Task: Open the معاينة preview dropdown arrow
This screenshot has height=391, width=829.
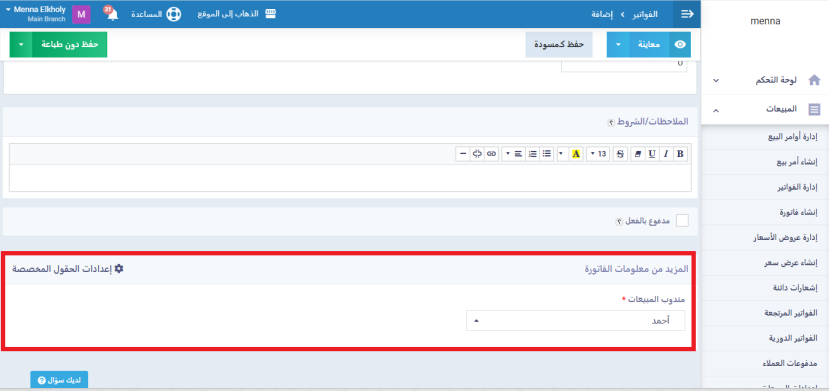Action: [618, 45]
